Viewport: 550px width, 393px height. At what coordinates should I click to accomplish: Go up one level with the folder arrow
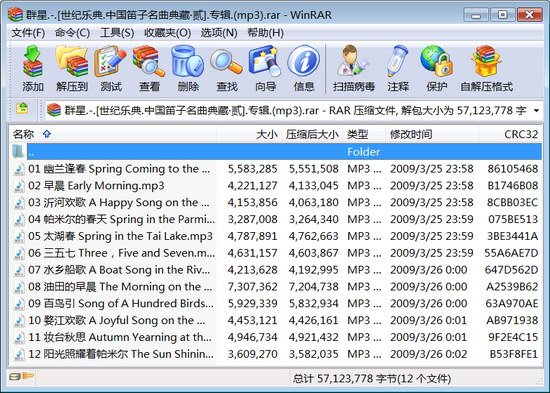(x=22, y=108)
